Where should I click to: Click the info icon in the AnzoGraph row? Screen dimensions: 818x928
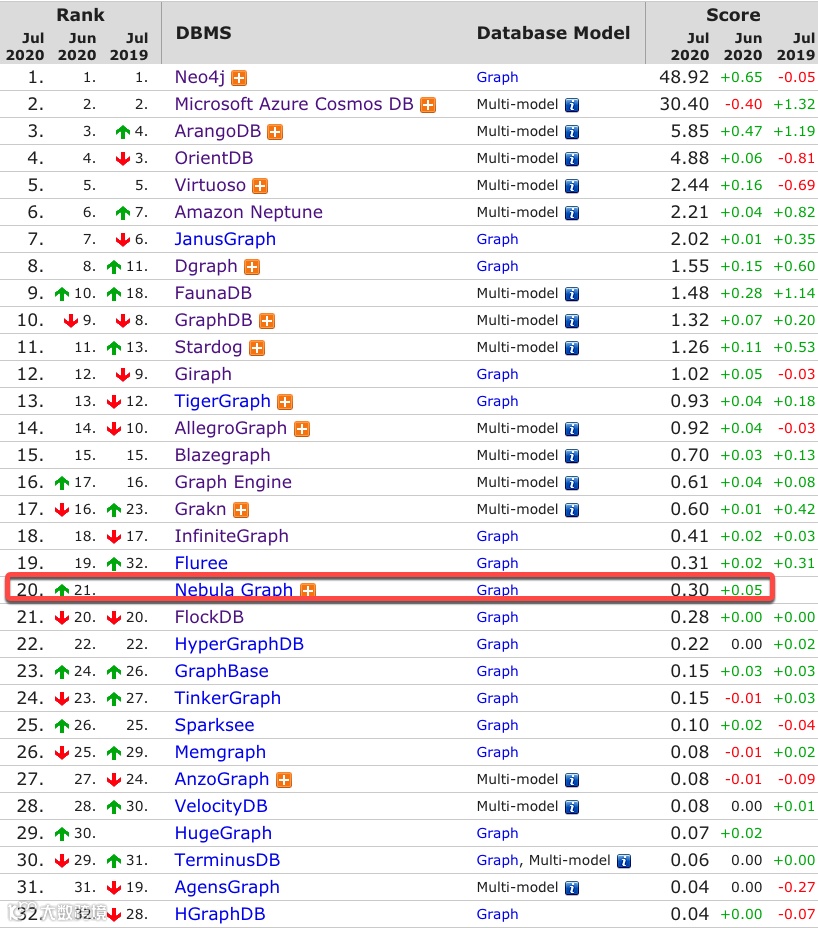572,780
